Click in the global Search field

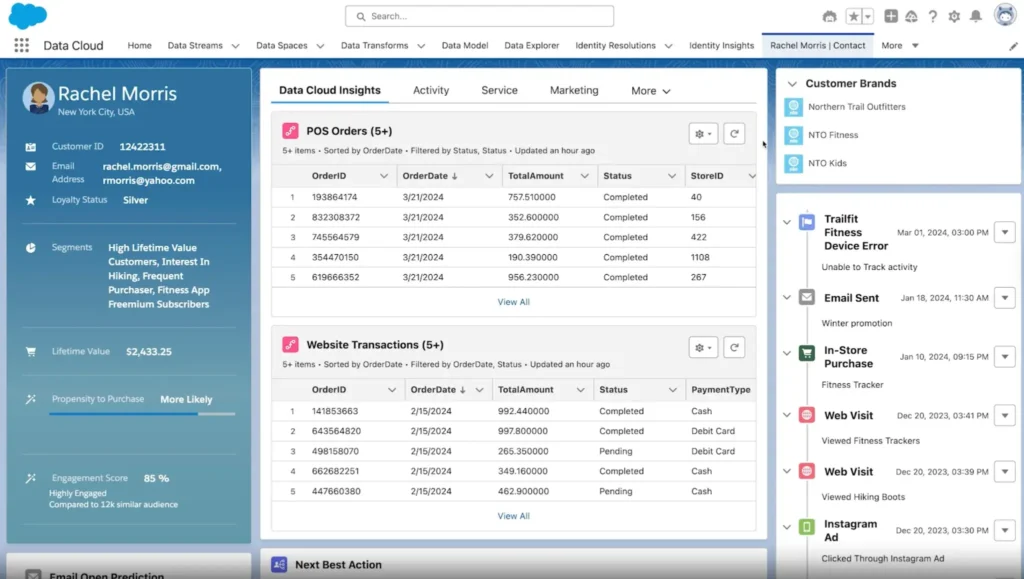(x=479, y=16)
